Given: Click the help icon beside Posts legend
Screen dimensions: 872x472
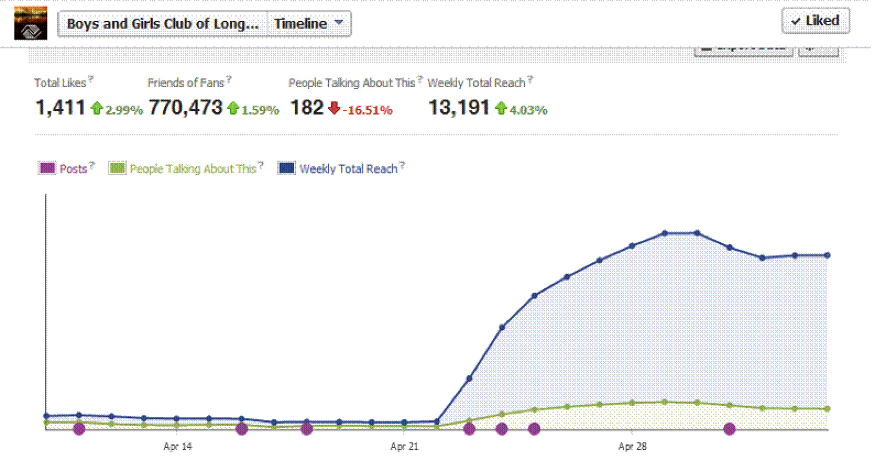Looking at the screenshot, I should 92,166.
